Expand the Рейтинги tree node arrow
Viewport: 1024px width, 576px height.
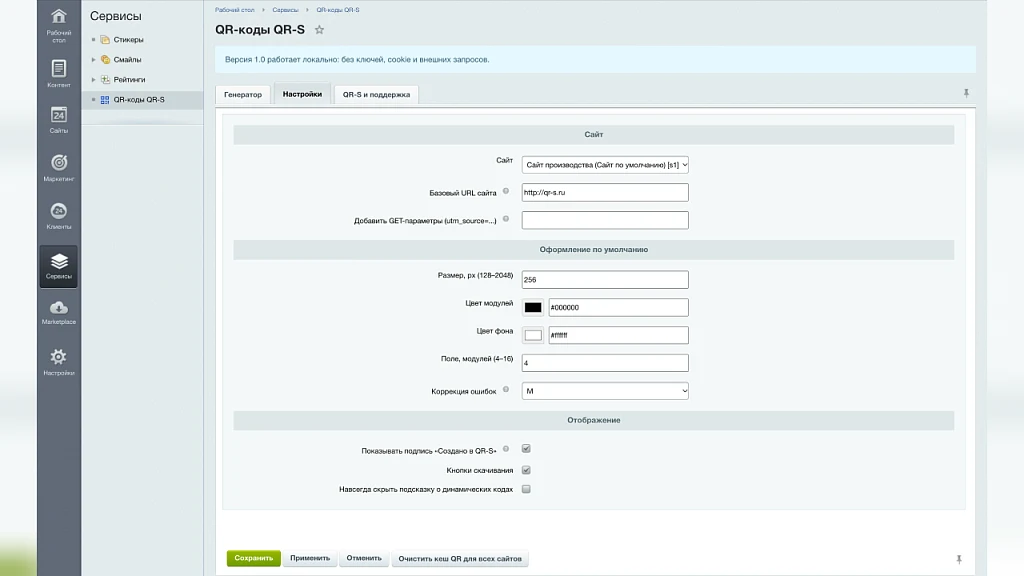[x=93, y=80]
